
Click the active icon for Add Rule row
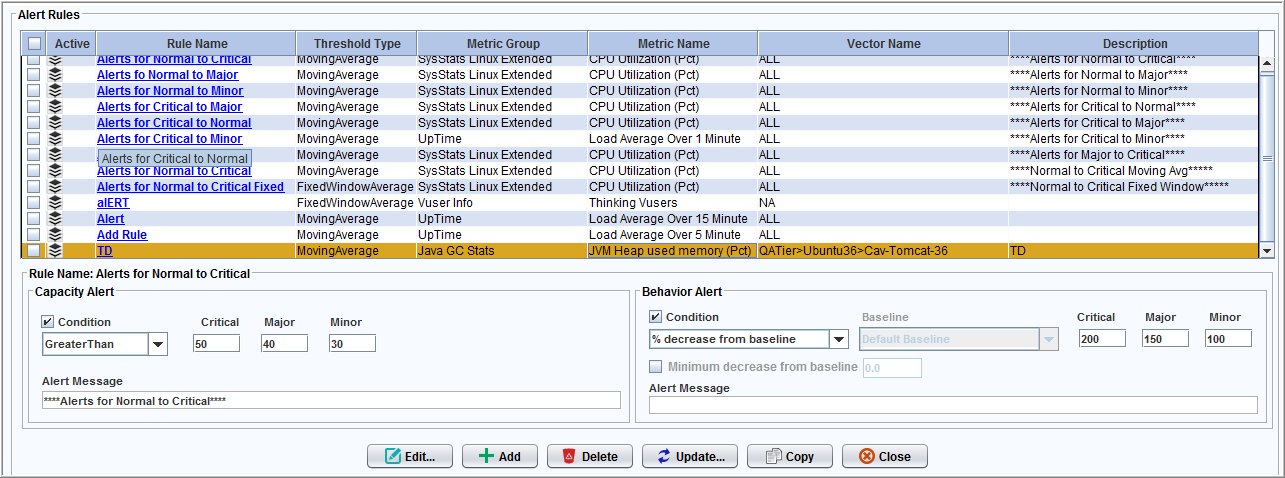click(56, 235)
